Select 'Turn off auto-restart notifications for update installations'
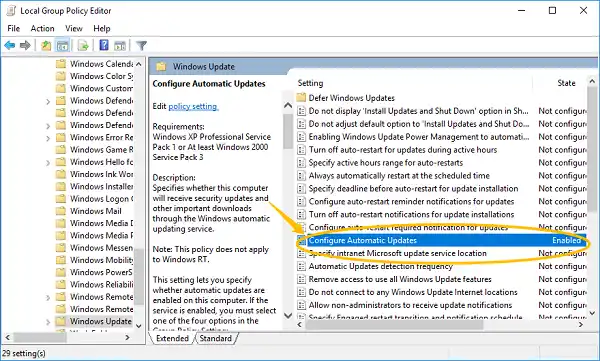This screenshot has width=600, height=361. pyautogui.click(x=411, y=214)
